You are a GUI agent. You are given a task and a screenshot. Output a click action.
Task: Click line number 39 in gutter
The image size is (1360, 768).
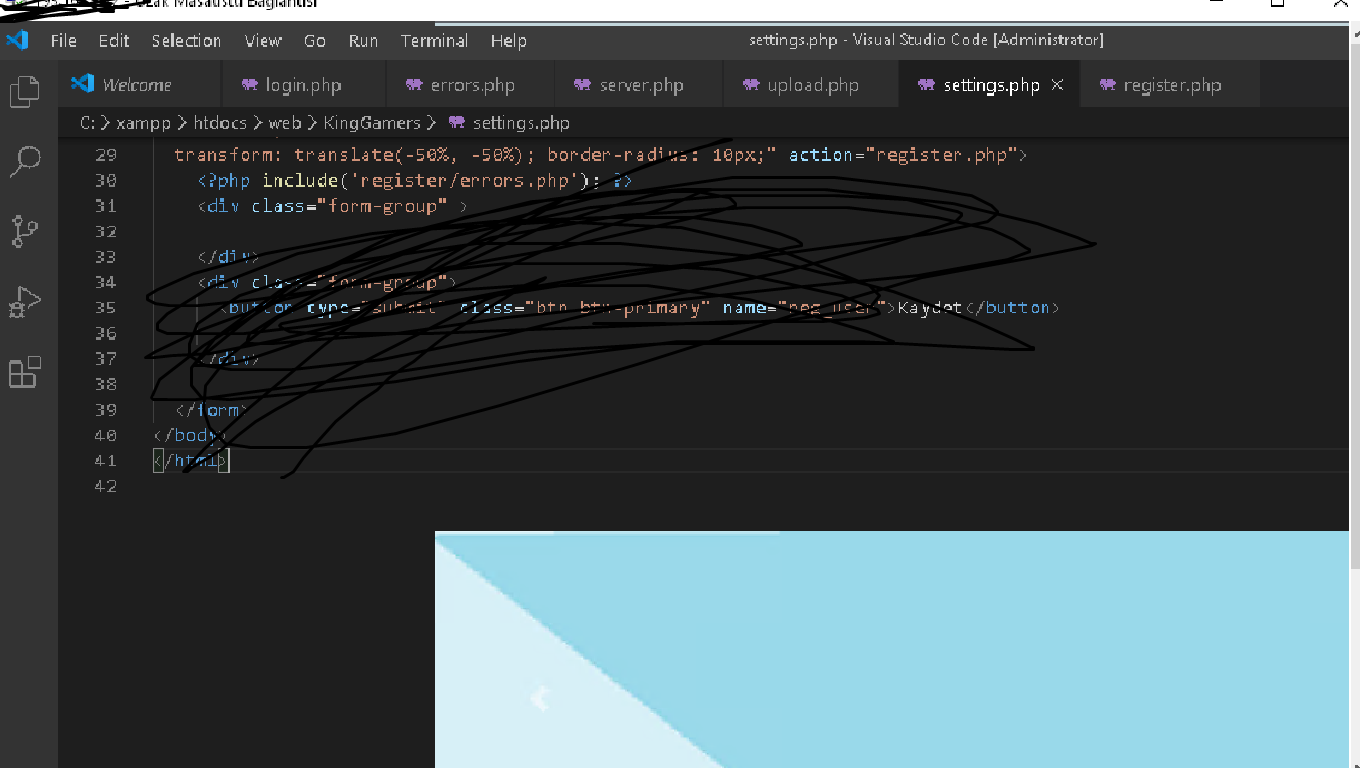pyautogui.click(x=106, y=410)
